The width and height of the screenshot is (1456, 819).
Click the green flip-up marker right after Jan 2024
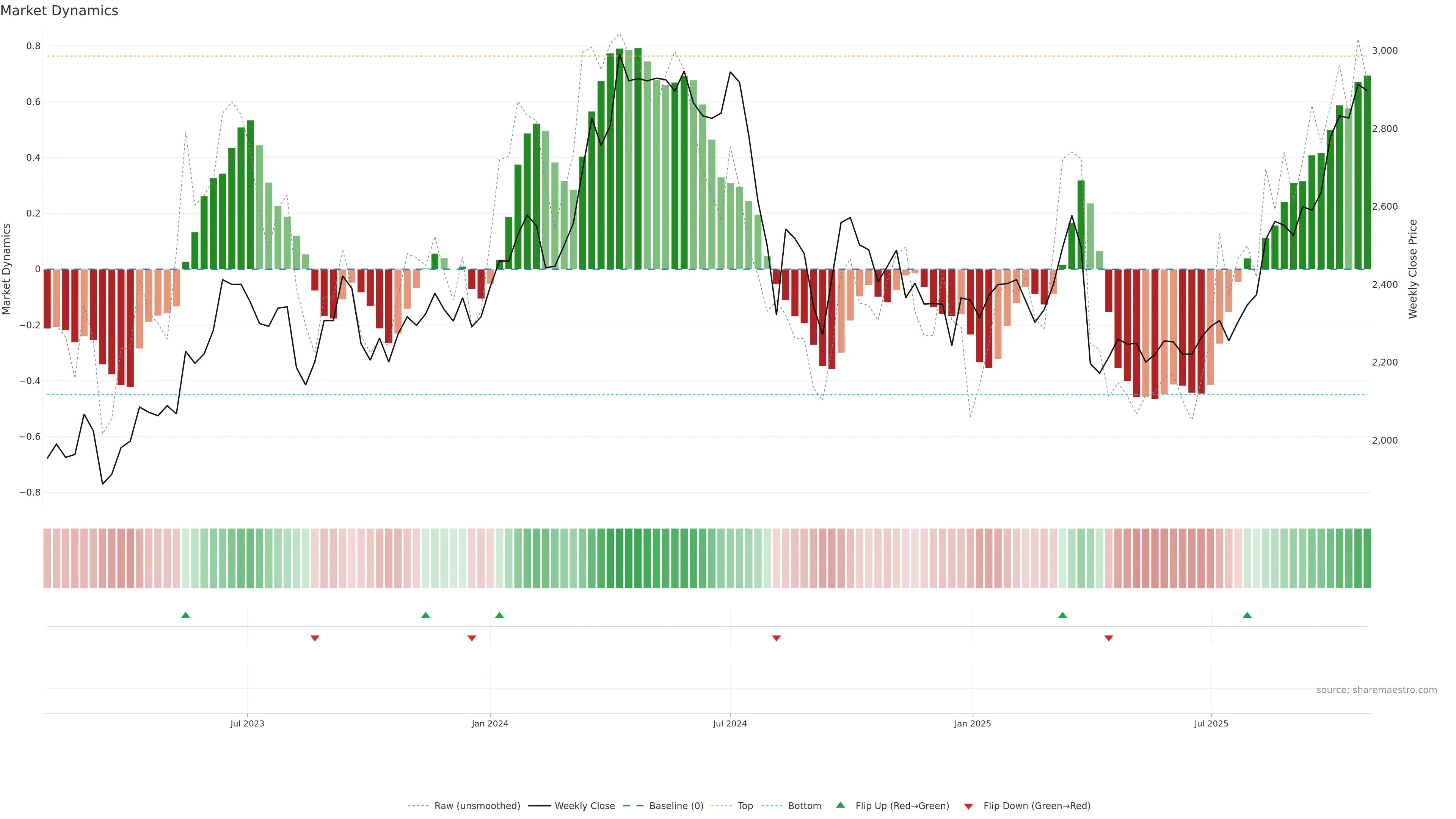click(499, 615)
